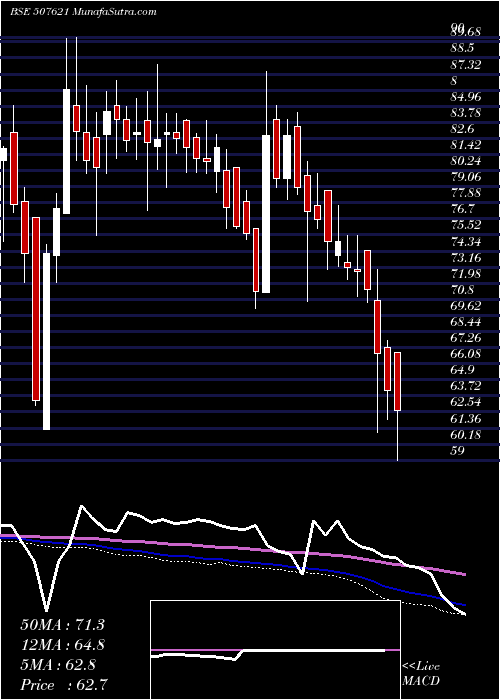
Task: Click the 87.32 price axis label
Action: coord(466,65)
